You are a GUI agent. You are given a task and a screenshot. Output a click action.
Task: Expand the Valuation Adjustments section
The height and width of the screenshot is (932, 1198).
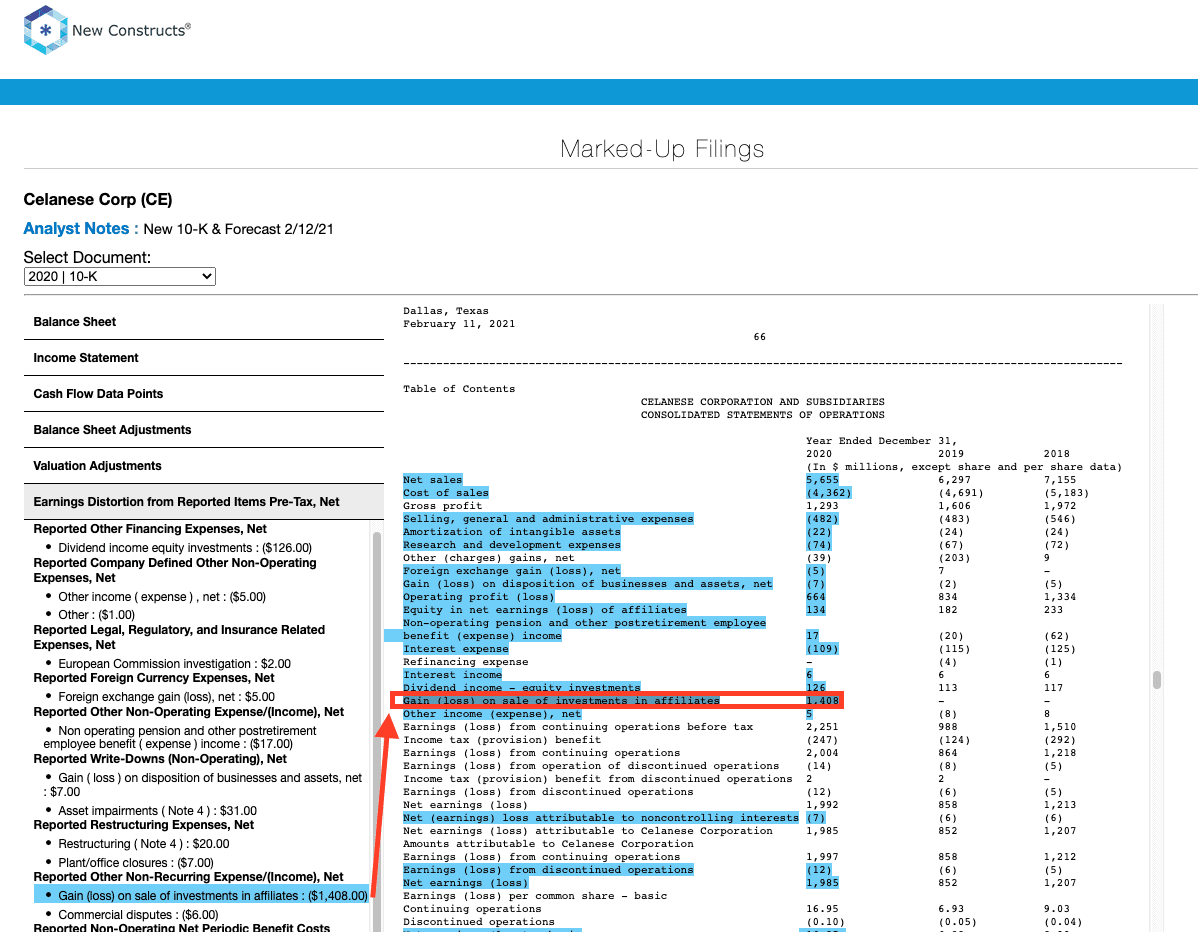pos(203,465)
